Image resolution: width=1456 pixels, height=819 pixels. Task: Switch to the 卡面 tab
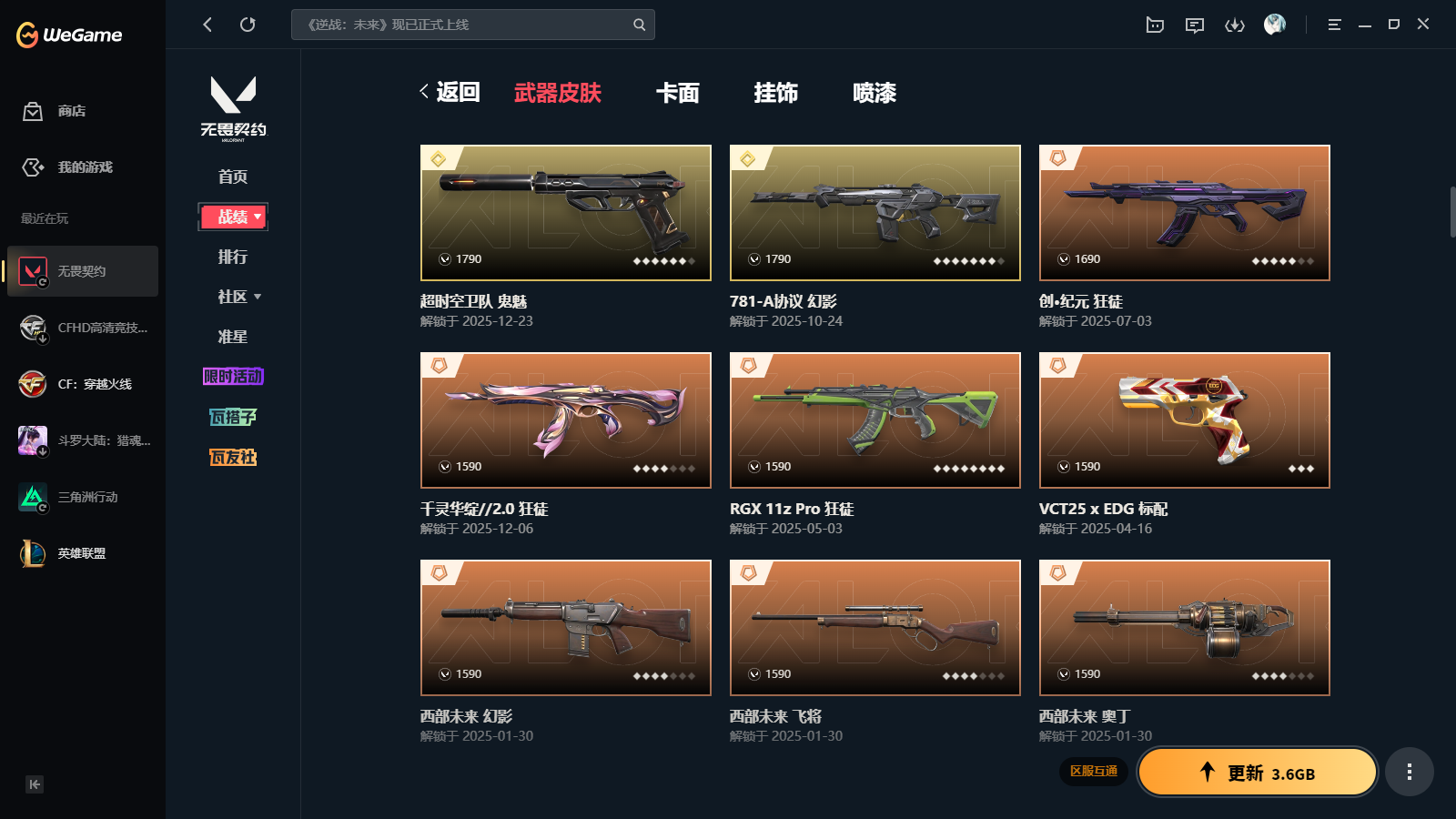(678, 93)
